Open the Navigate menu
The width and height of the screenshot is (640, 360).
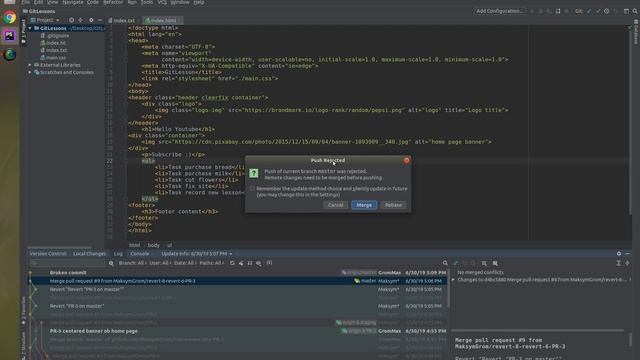click(x=73, y=2)
